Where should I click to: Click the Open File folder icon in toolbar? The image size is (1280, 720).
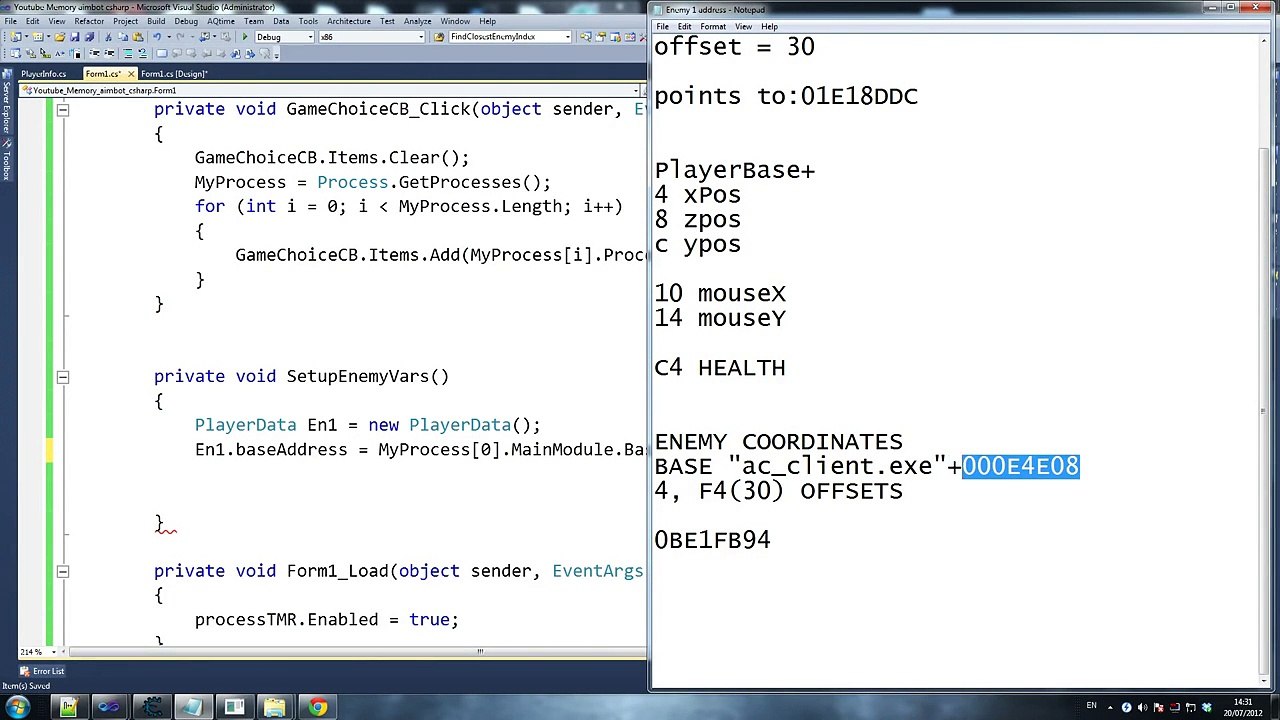coord(60,37)
